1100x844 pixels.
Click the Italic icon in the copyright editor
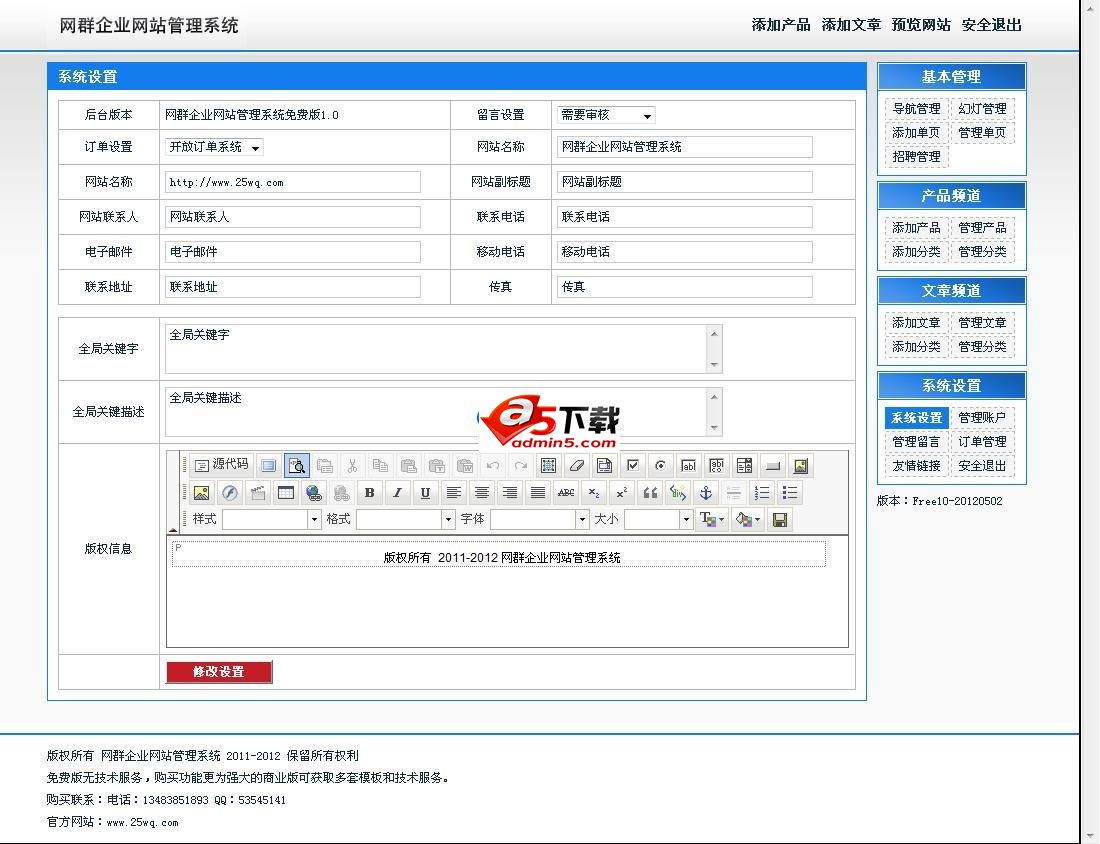(x=397, y=493)
